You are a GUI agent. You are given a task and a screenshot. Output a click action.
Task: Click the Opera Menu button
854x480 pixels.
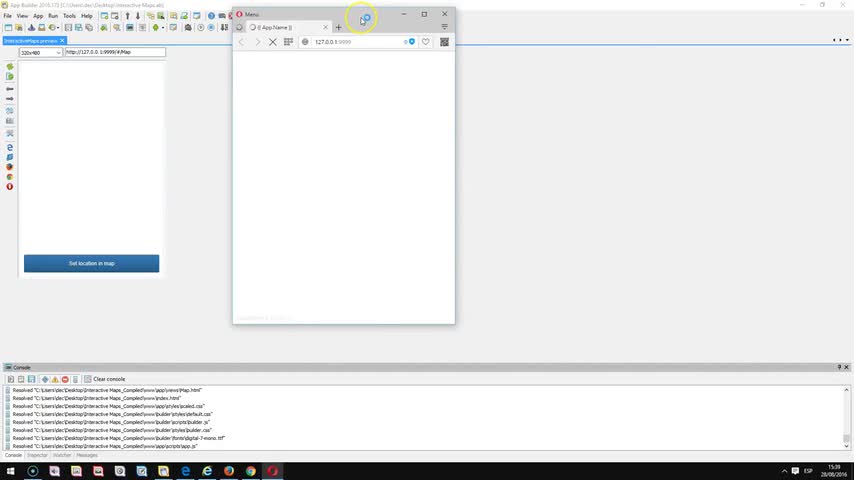[x=248, y=14]
